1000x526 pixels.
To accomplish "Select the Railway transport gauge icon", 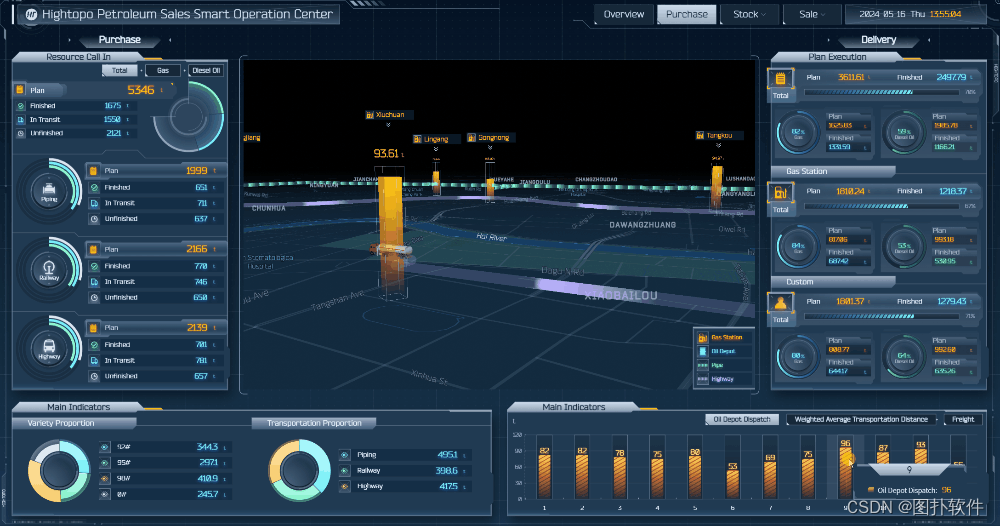I will [x=49, y=270].
